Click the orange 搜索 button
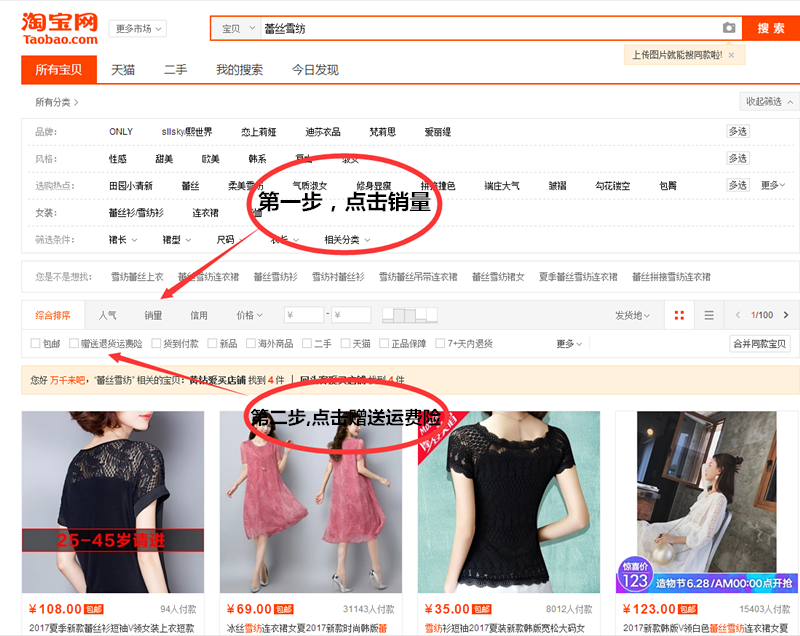Viewport: 800px width, 636px height. click(x=770, y=28)
